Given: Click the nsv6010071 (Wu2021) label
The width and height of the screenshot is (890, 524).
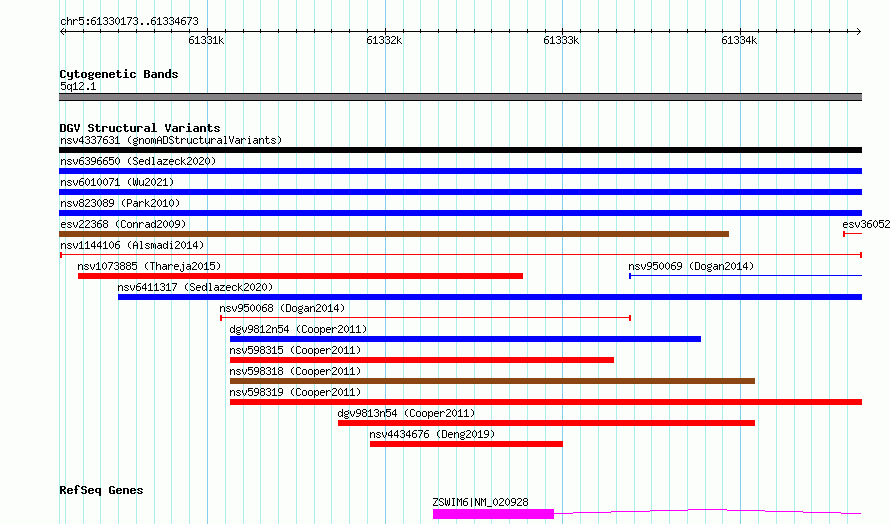Looking at the screenshot, I should [x=117, y=182].
